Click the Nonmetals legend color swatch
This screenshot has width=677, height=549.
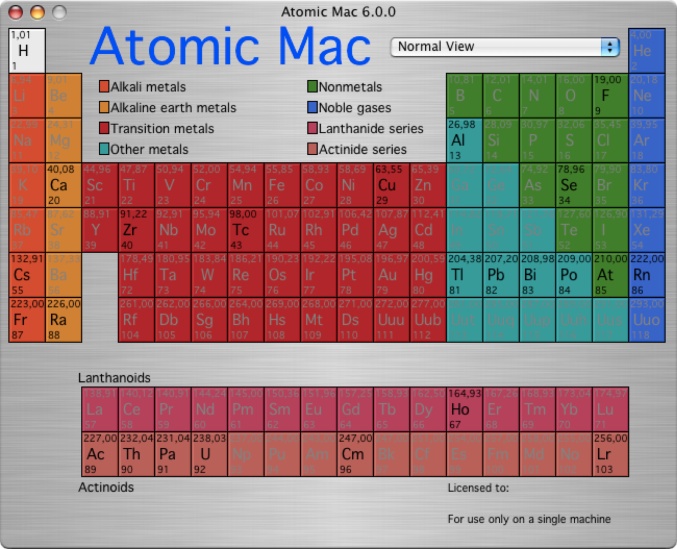pyautogui.click(x=313, y=86)
